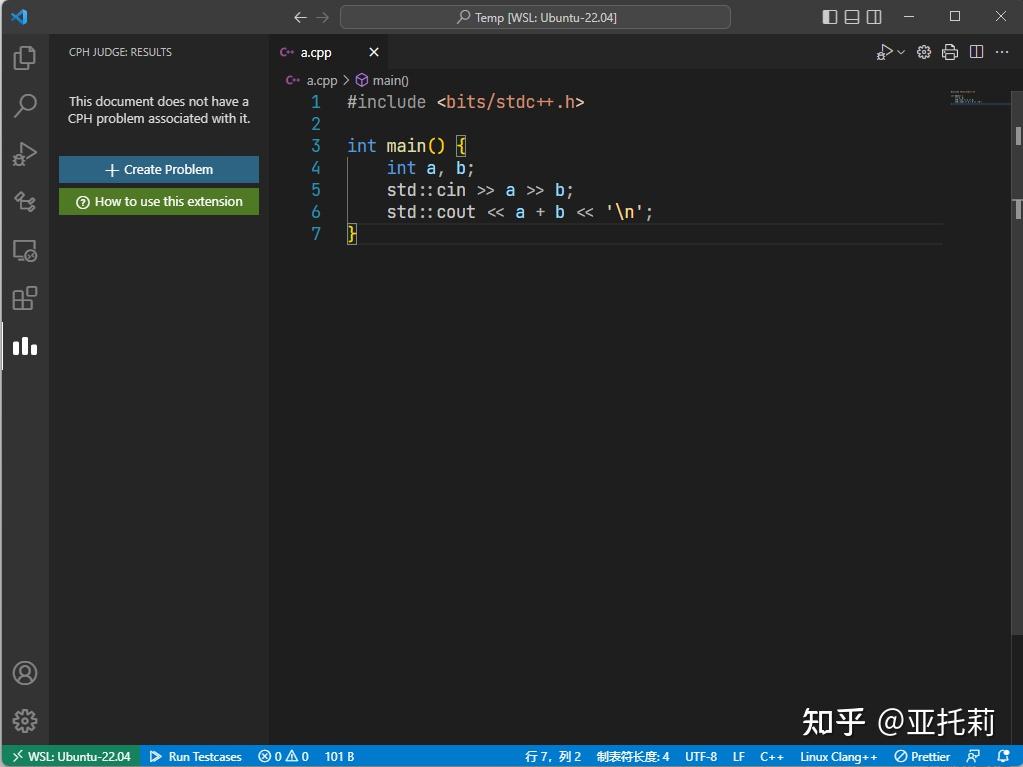The image size is (1023, 767).
Task: Open the Manage settings gear at bottom left
Action: (x=24, y=720)
